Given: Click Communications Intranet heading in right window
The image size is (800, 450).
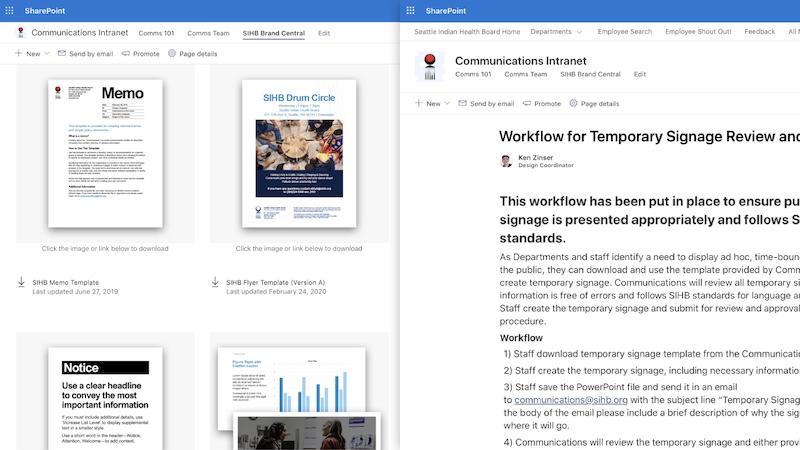Looking at the screenshot, I should pyautogui.click(x=520, y=61).
